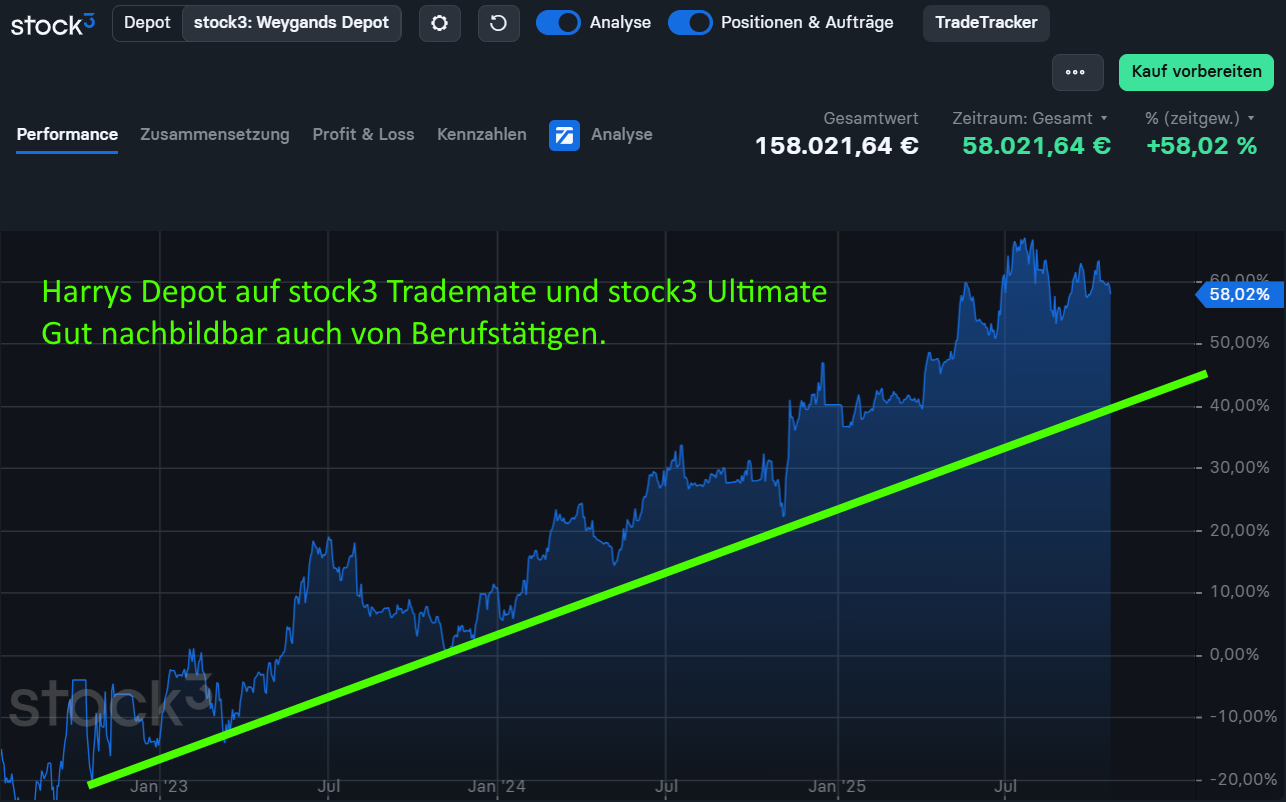Open the stock3: Weygands Depot selector
This screenshot has height=802, width=1286.
click(x=291, y=22)
